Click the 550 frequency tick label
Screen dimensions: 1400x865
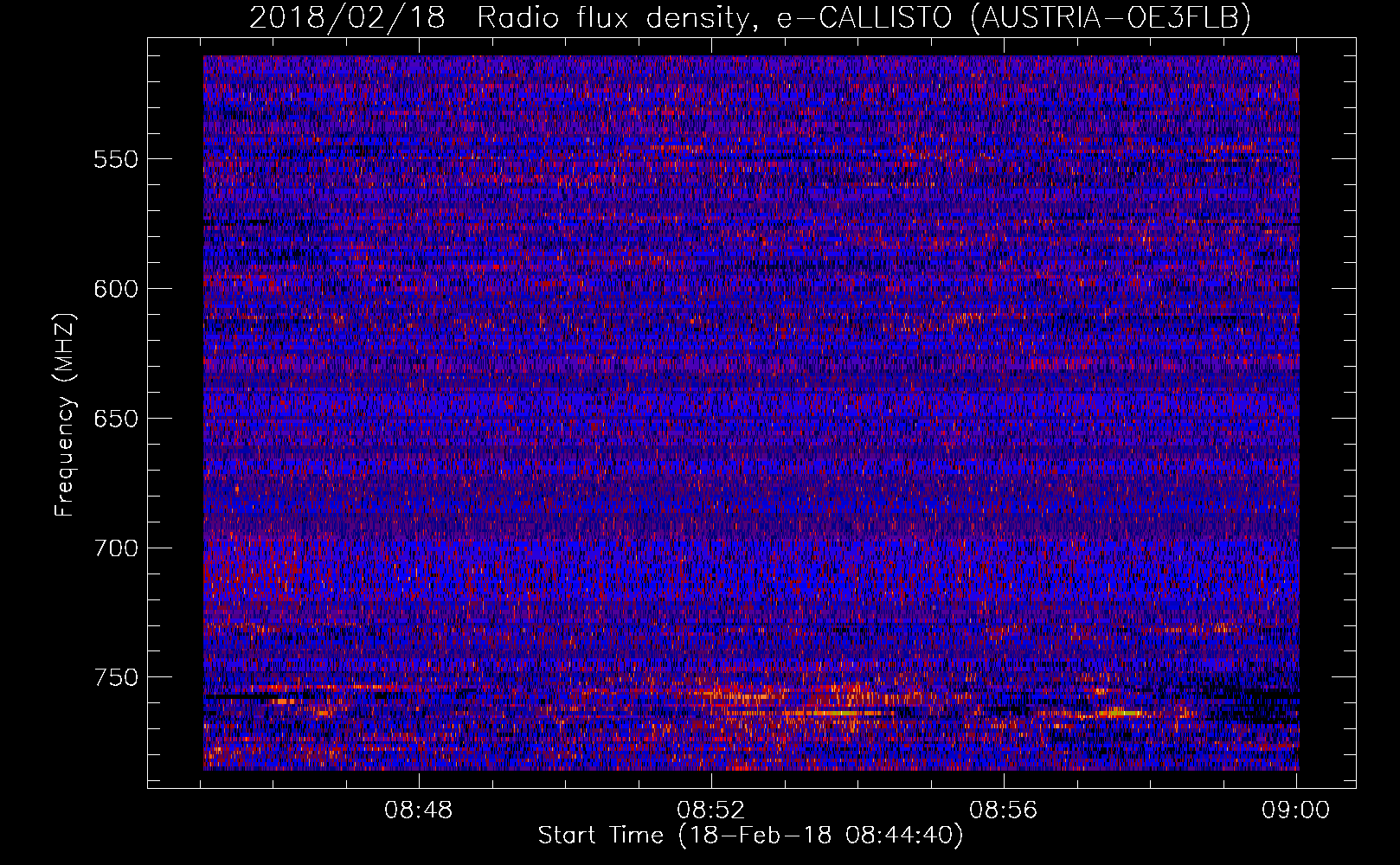coord(116,159)
